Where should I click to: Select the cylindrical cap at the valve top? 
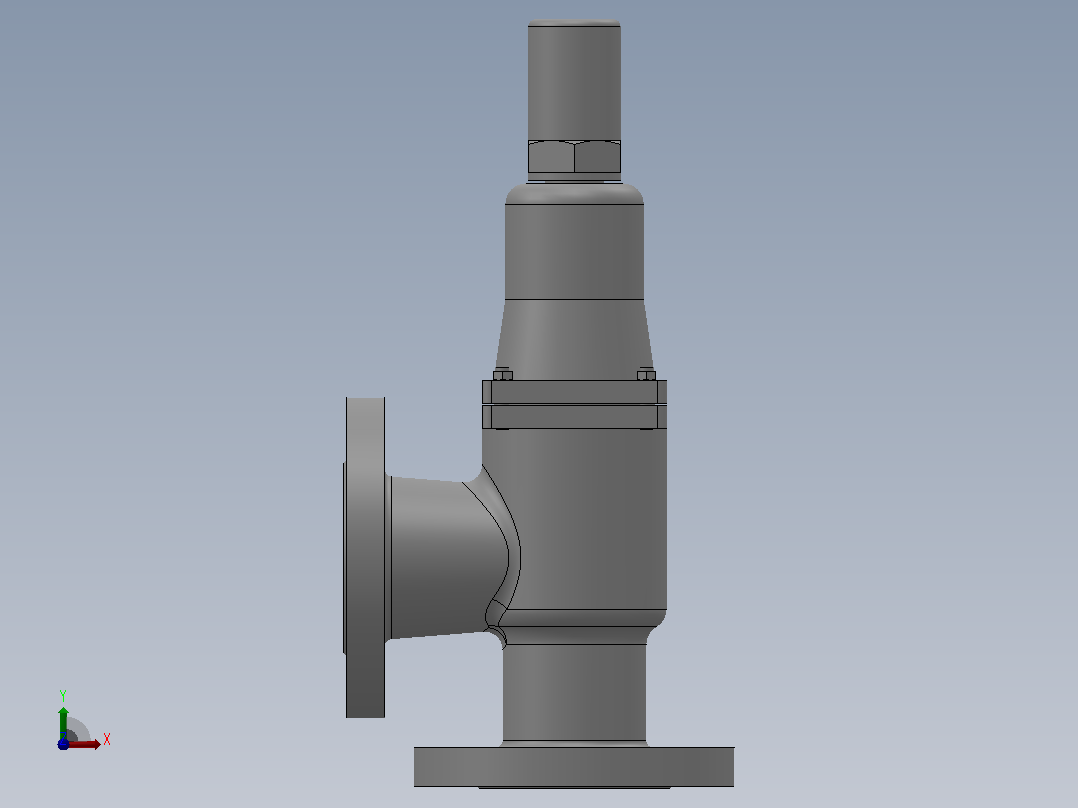(574, 80)
